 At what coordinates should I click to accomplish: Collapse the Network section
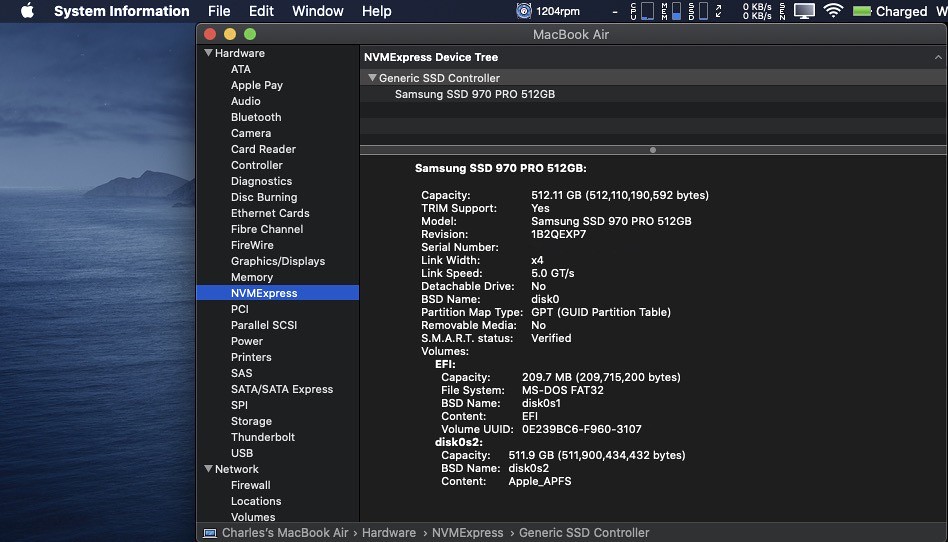tap(208, 469)
